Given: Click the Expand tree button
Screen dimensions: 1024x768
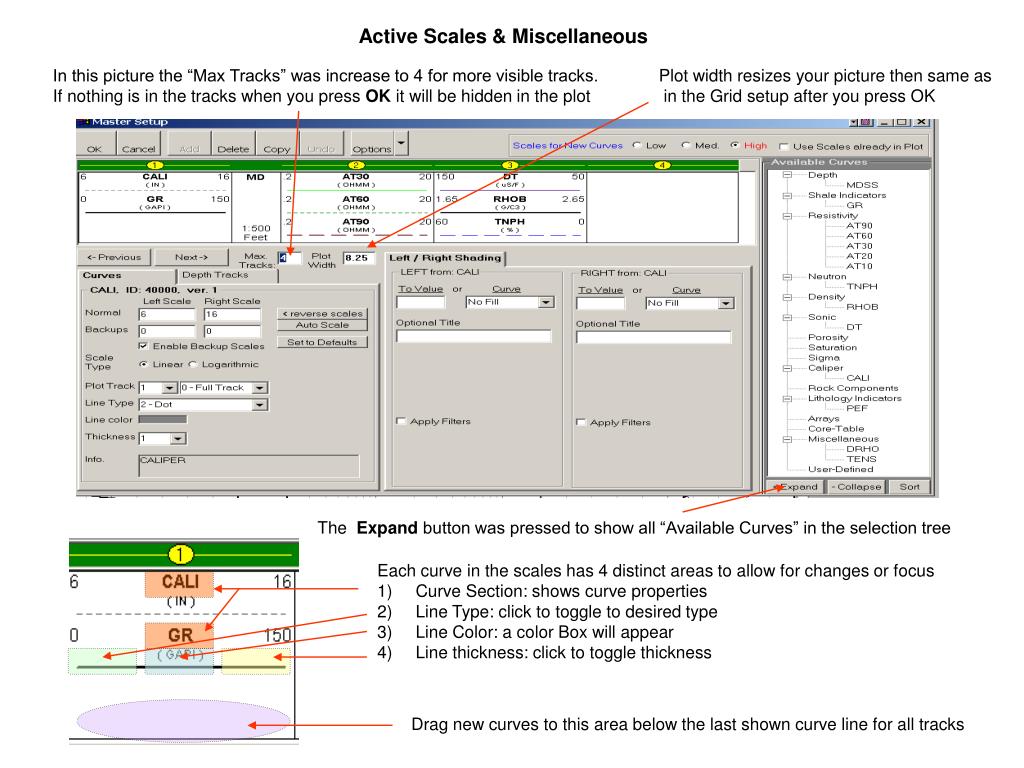Looking at the screenshot, I should pos(795,487).
